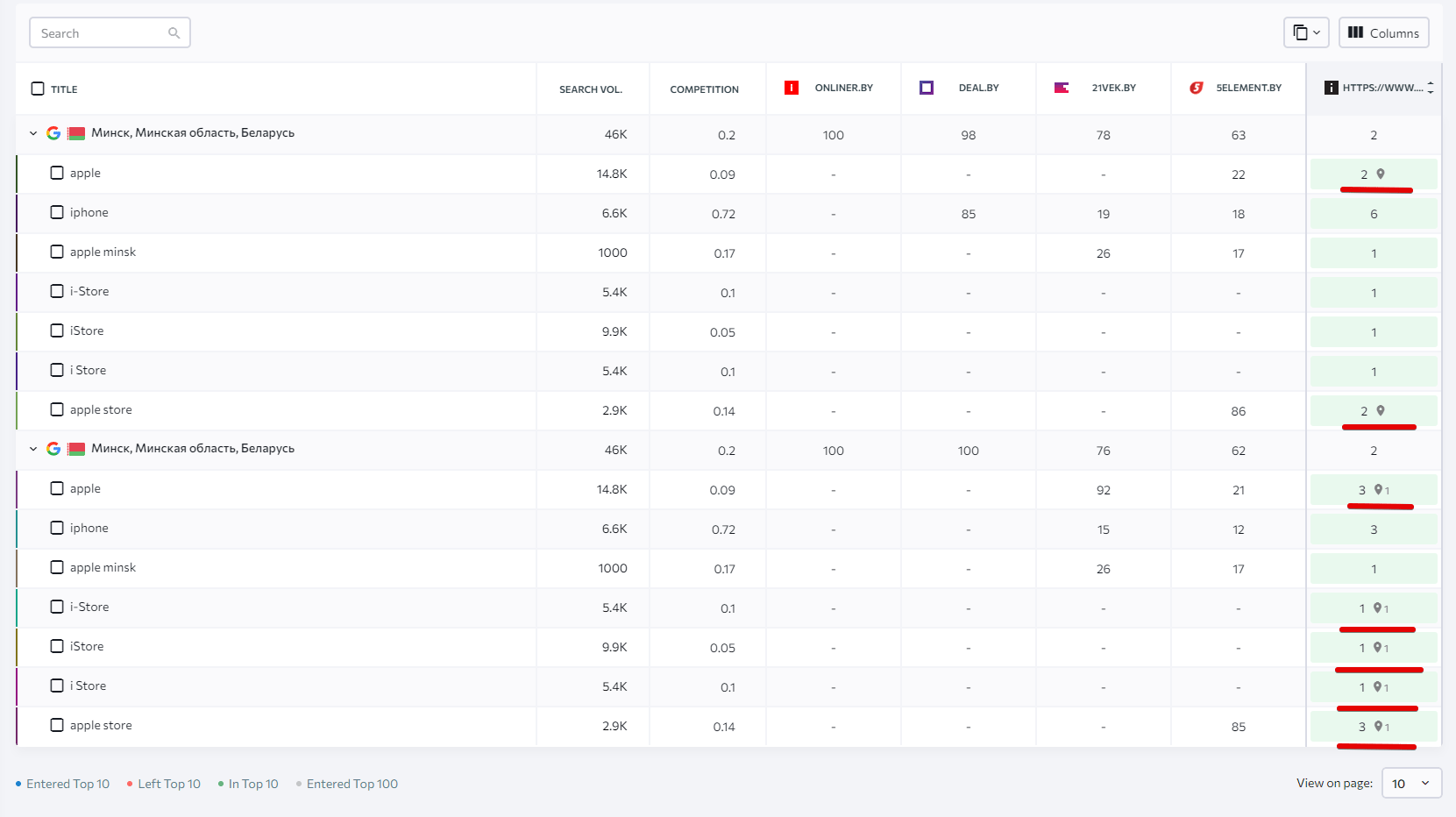Check the first i Store checkbox
Viewport: 1456px width, 817px height.
point(57,370)
